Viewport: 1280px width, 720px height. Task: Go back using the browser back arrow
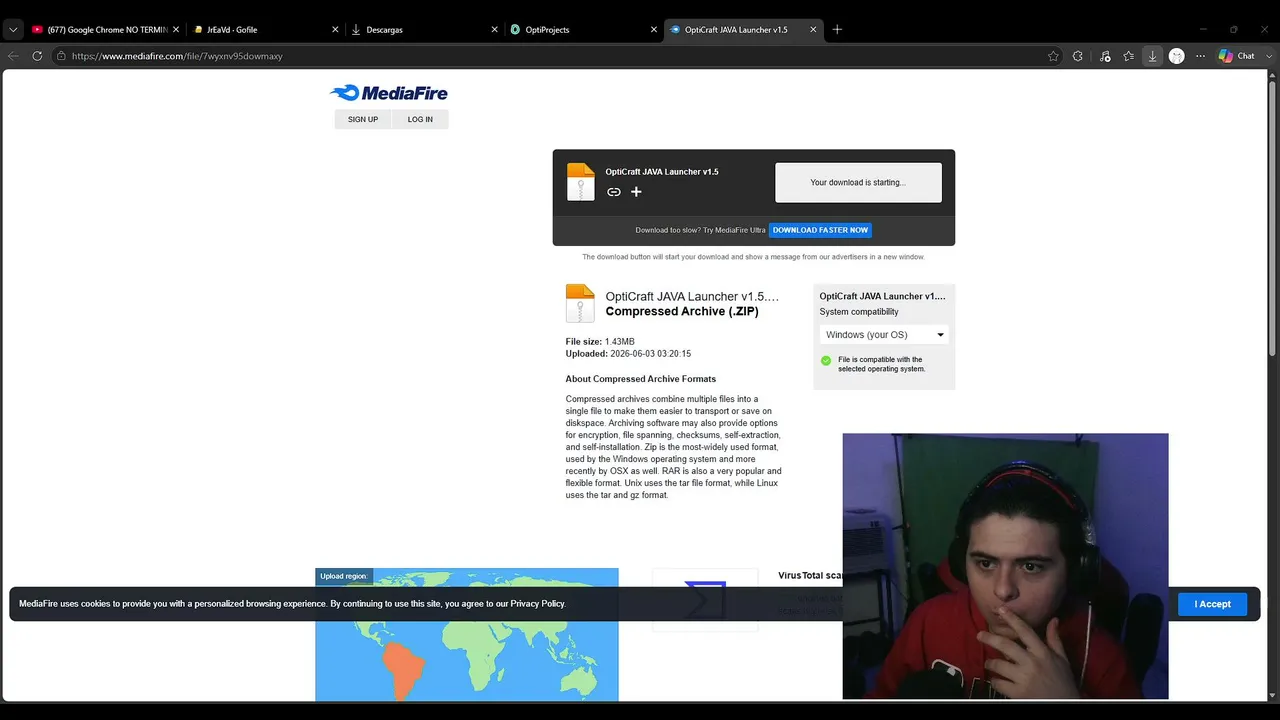14,56
